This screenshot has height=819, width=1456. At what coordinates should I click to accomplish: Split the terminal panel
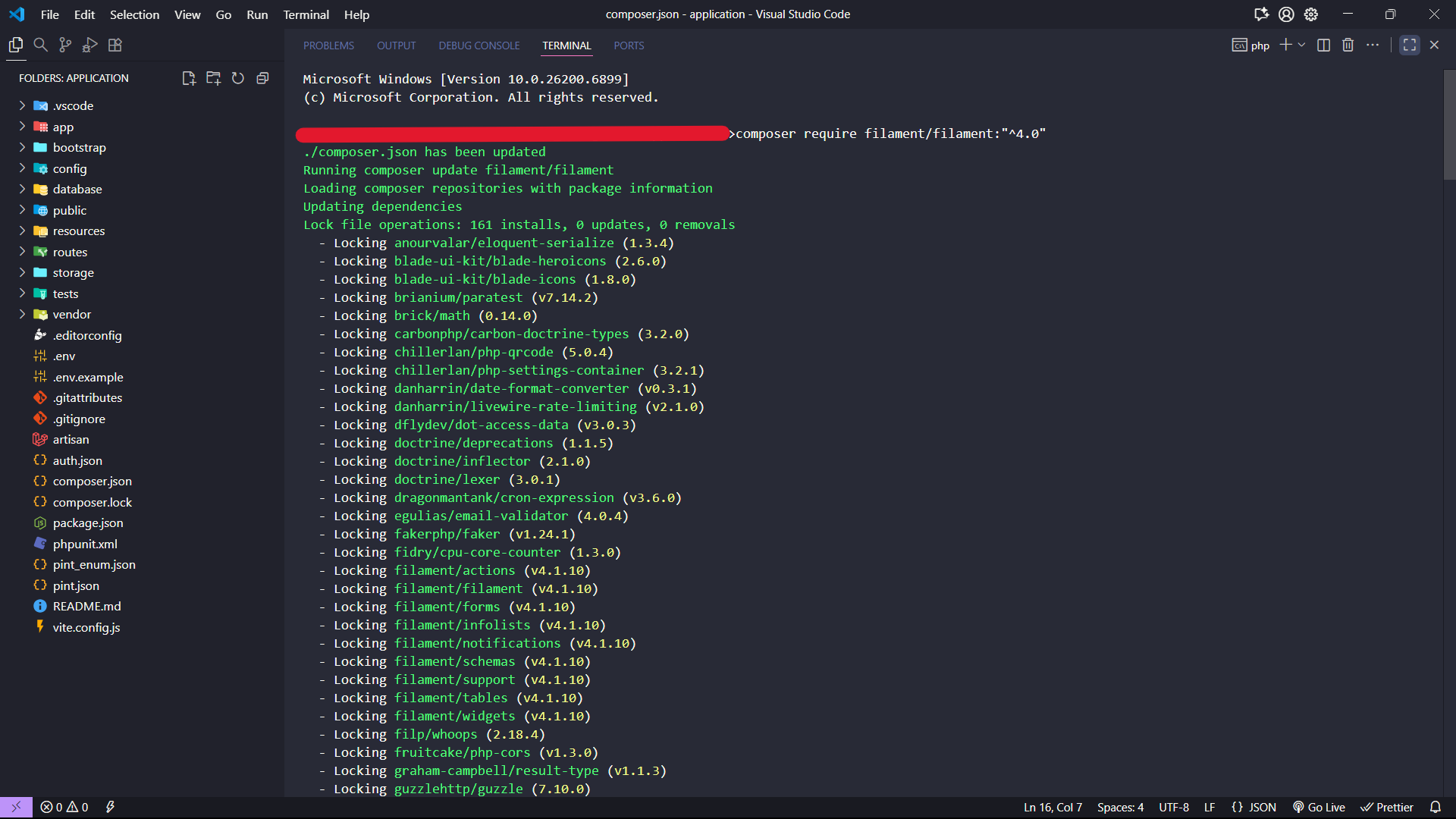coord(1323,45)
